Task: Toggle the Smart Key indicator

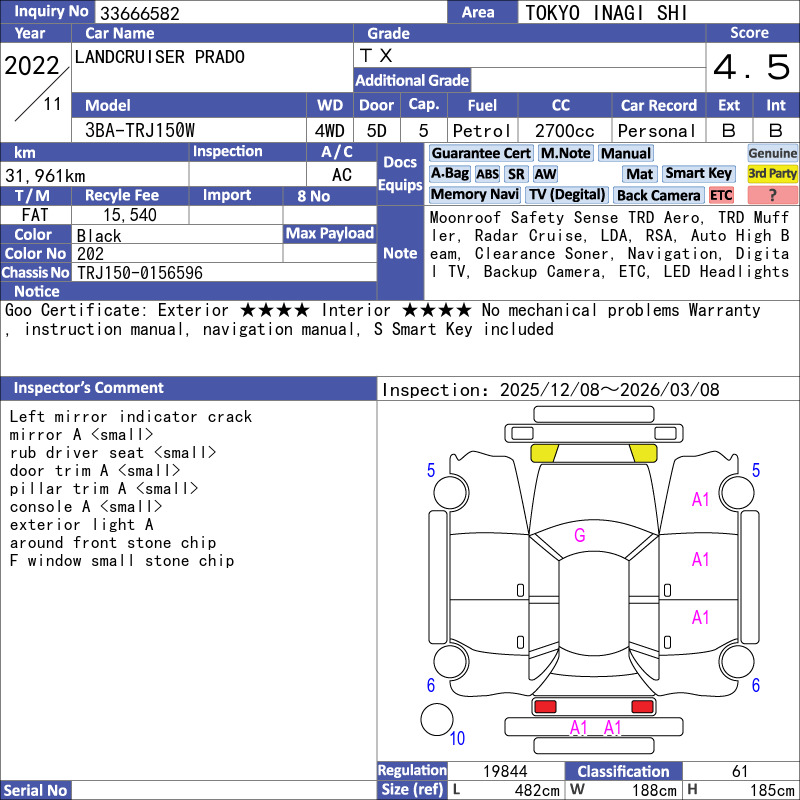Action: [699, 174]
